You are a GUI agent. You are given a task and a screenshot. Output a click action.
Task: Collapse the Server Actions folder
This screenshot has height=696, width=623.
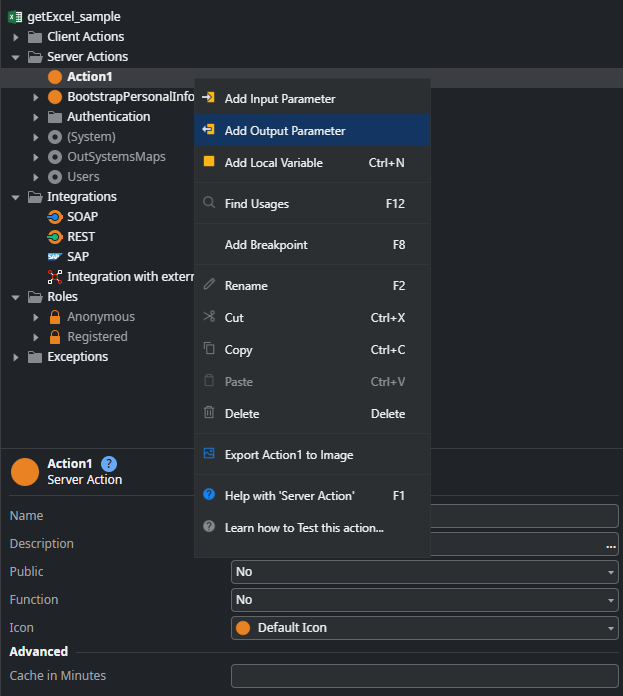click(16, 57)
